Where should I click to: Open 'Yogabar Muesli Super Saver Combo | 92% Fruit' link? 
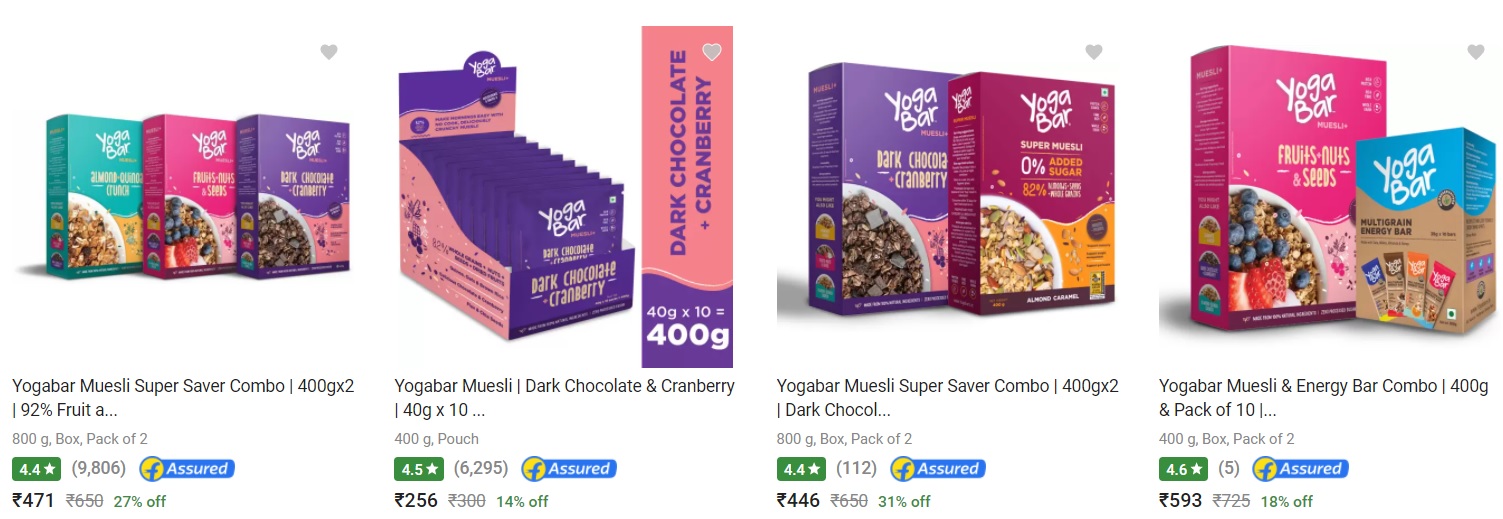pos(183,397)
